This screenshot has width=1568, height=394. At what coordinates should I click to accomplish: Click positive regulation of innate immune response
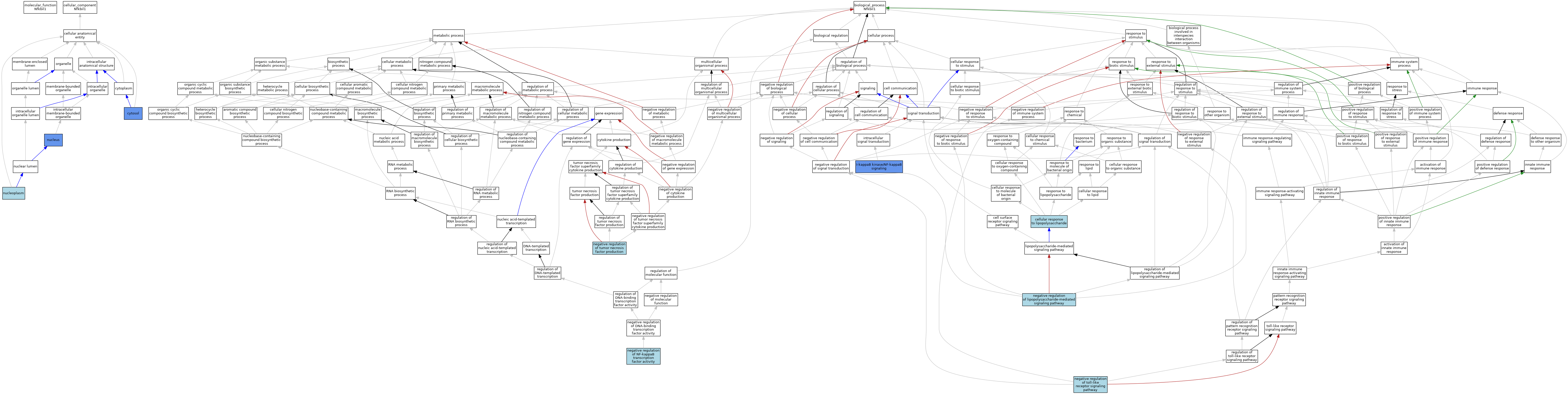coord(1393,221)
